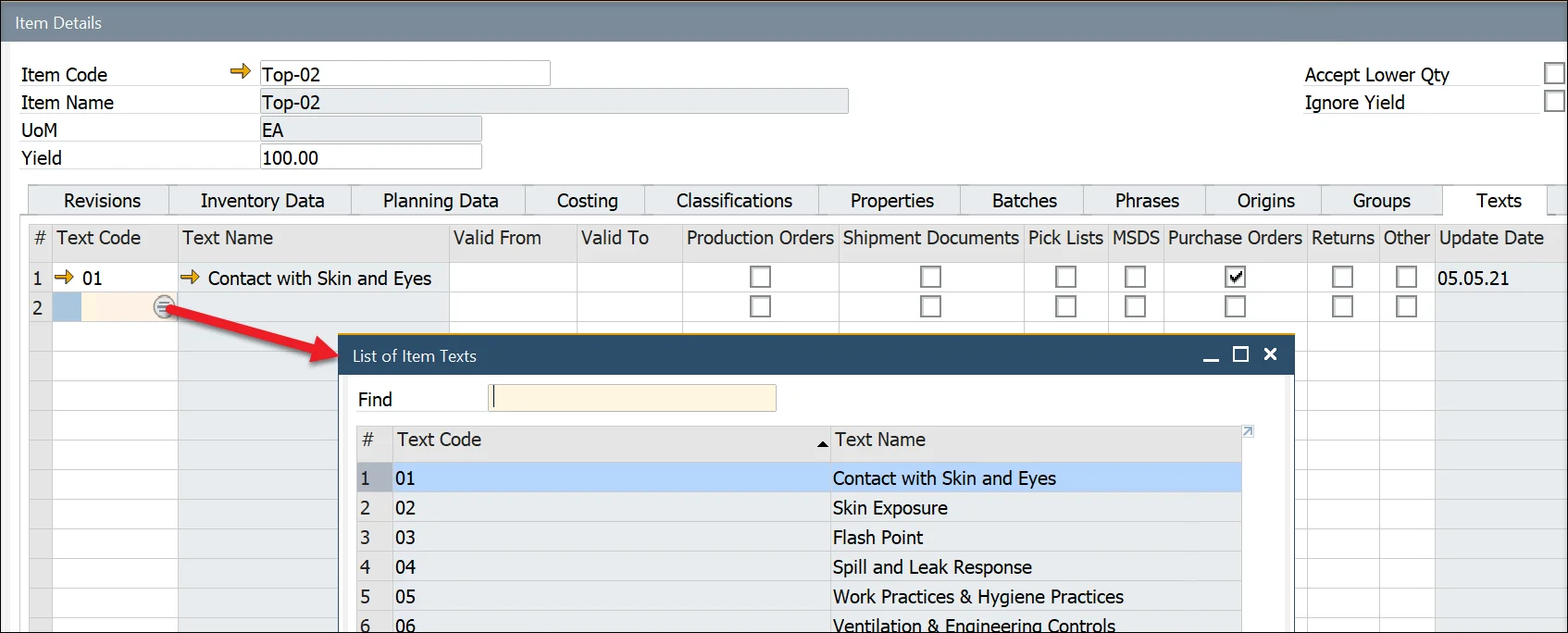This screenshot has height=633, width=1568.
Task: Sort list by Text Code column arrow
Action: click(822, 445)
